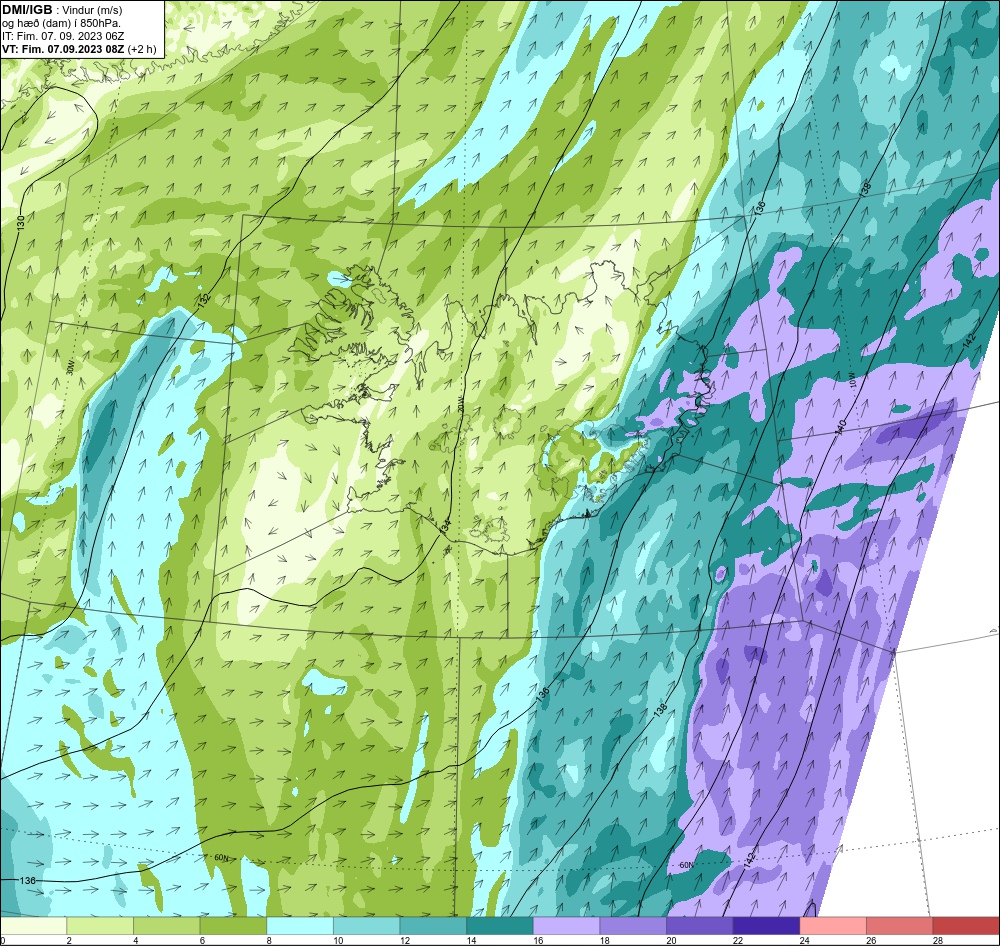Pick the 4–6 m/s green legend swatch
The height and width of the screenshot is (946, 1000).
coord(166,926)
